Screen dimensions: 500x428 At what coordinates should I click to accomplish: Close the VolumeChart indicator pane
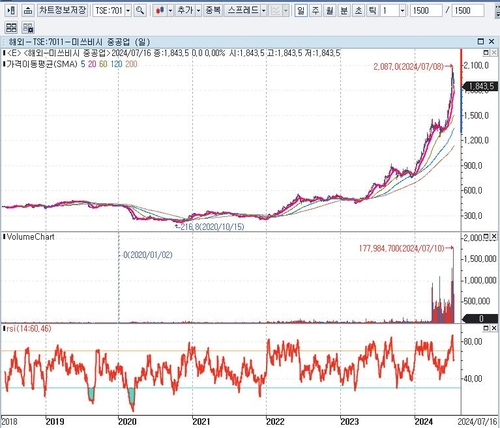coord(494,236)
